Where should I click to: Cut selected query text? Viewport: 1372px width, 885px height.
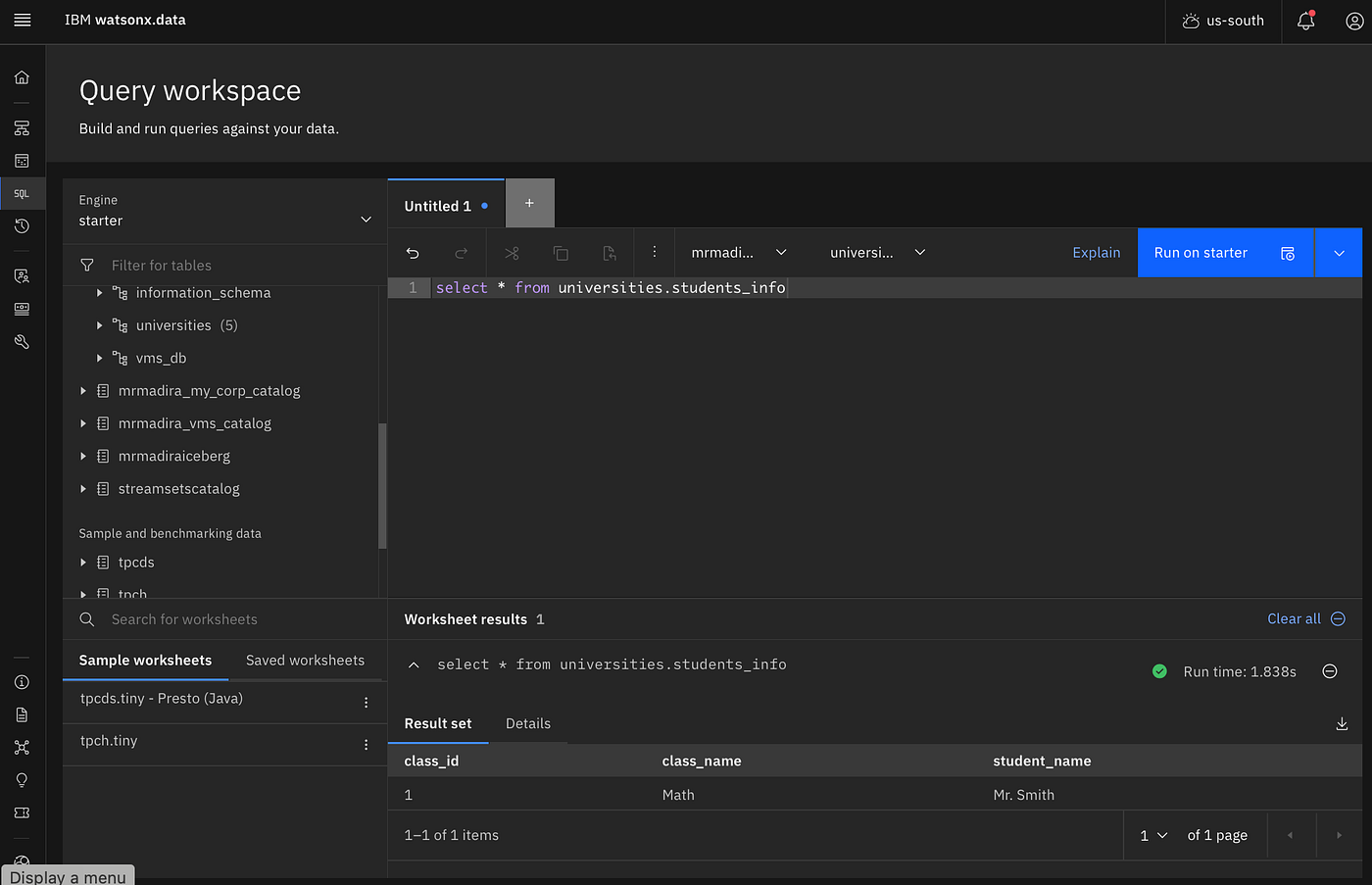[512, 253]
